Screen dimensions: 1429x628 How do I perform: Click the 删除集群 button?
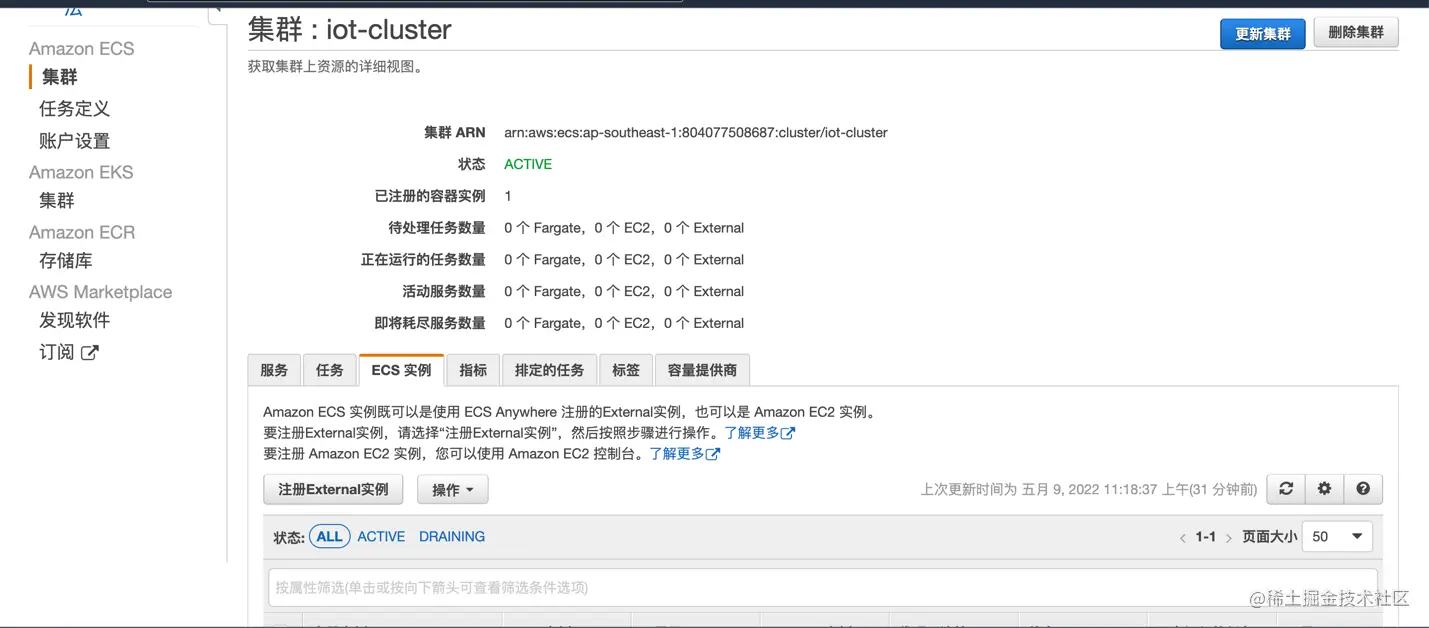(1356, 33)
